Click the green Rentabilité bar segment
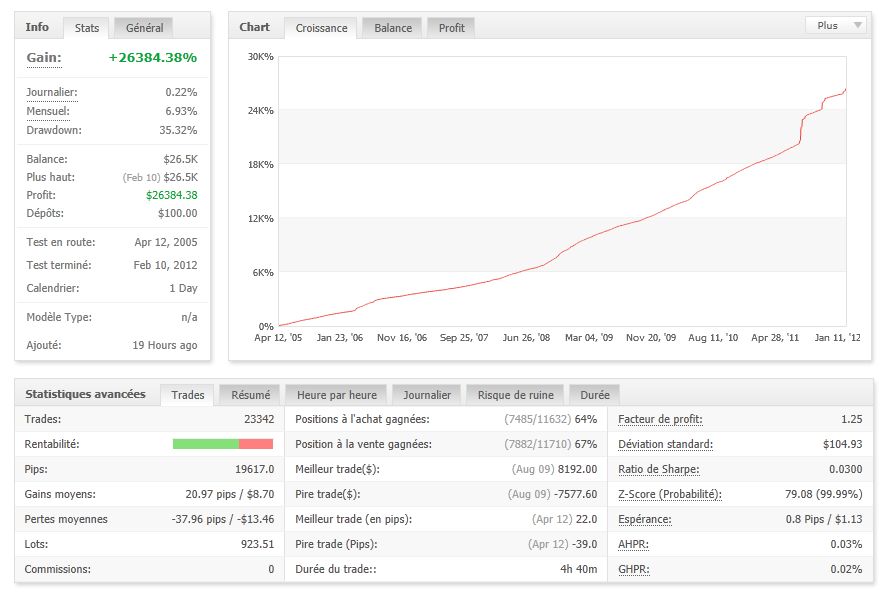 pos(205,444)
